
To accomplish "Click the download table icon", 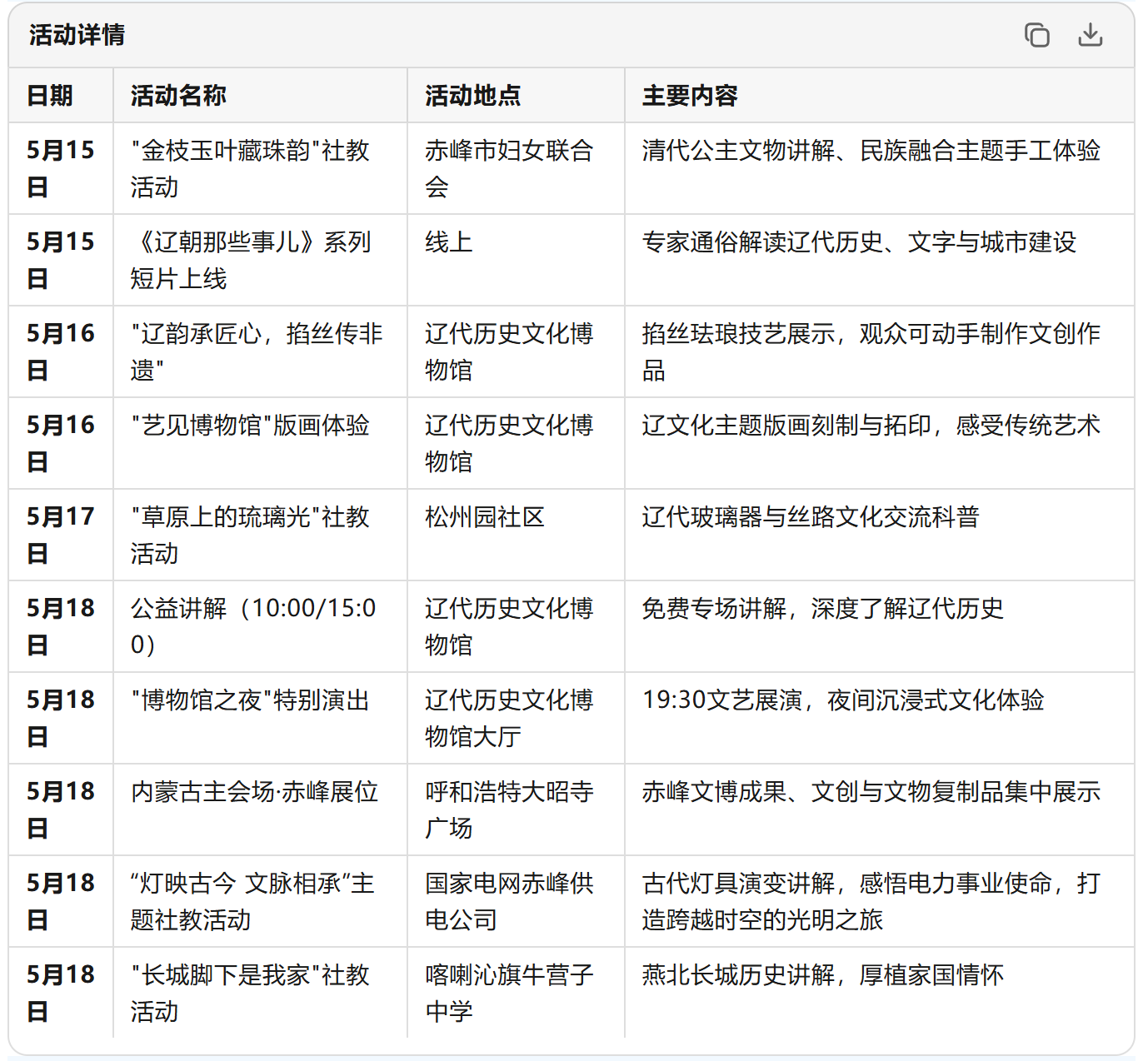I will (1090, 35).
